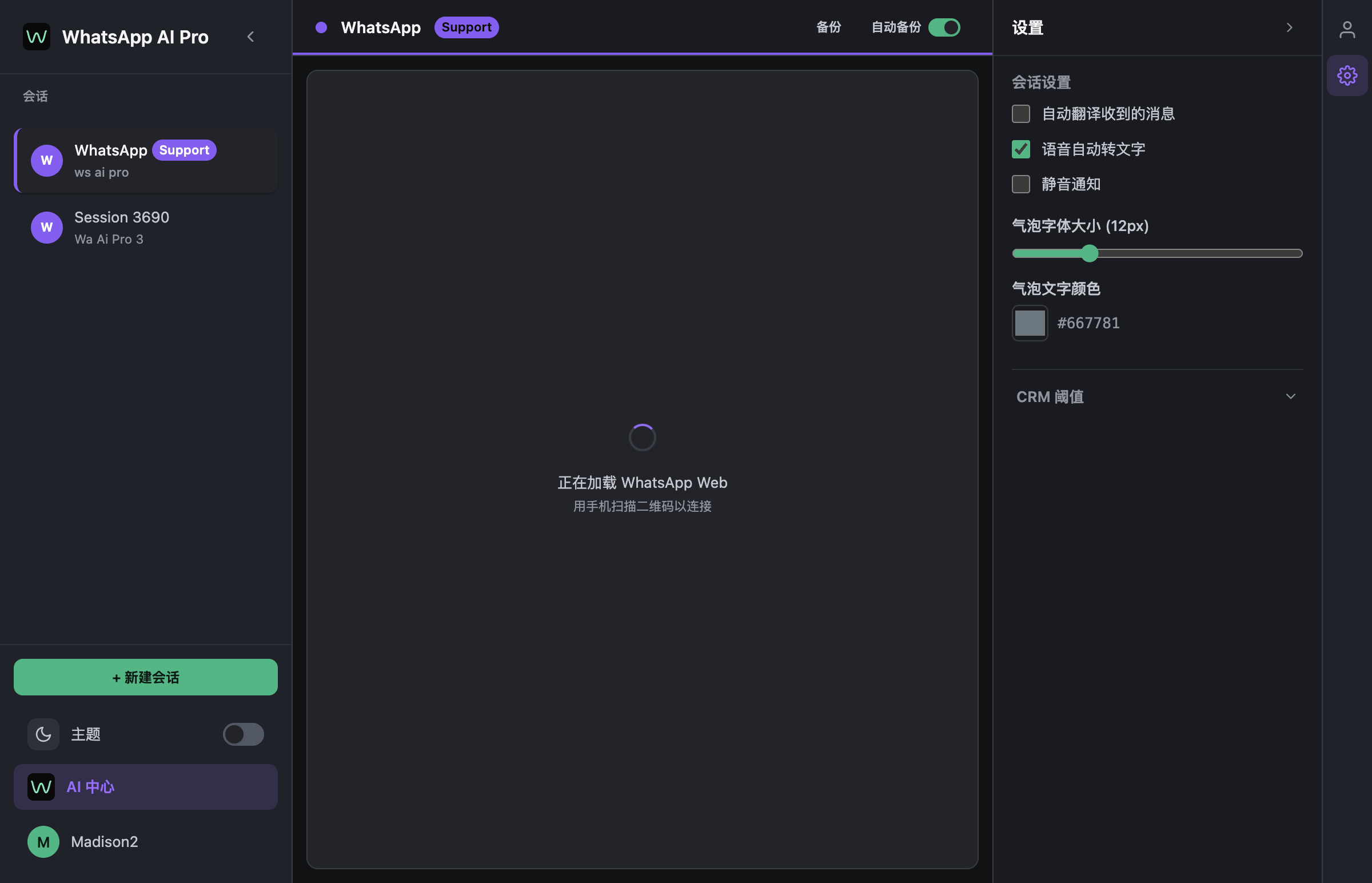
Task: Adjust the 气泡字体大小 slider
Action: click(x=1158, y=253)
